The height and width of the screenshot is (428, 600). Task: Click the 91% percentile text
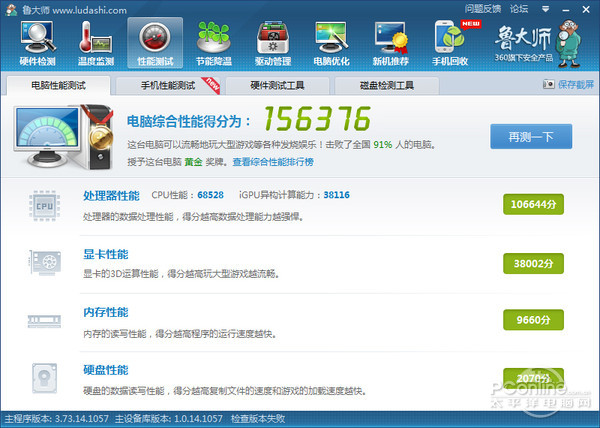pyautogui.click(x=383, y=145)
